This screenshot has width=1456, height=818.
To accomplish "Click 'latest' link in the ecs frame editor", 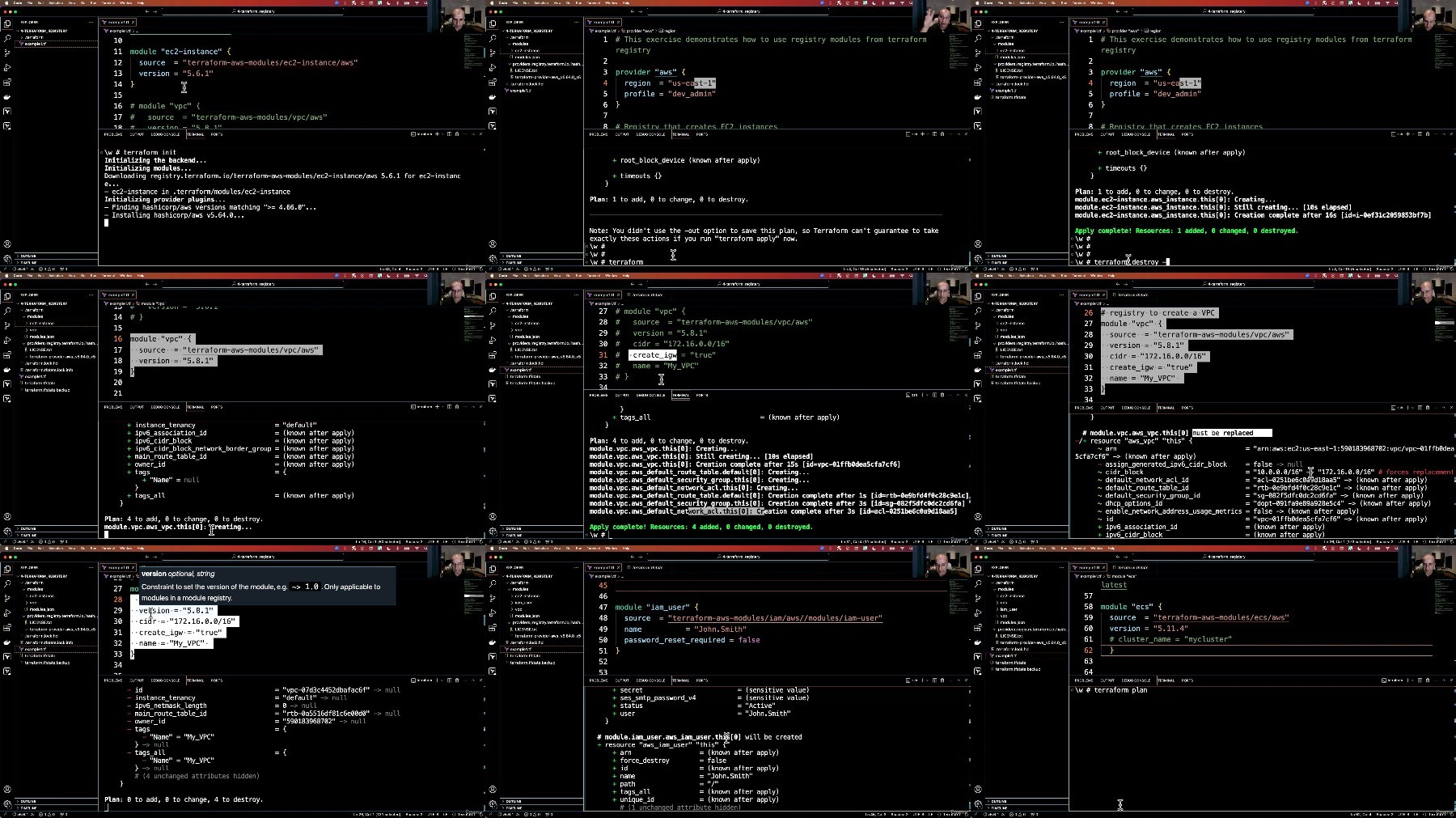I will 1114,585.
